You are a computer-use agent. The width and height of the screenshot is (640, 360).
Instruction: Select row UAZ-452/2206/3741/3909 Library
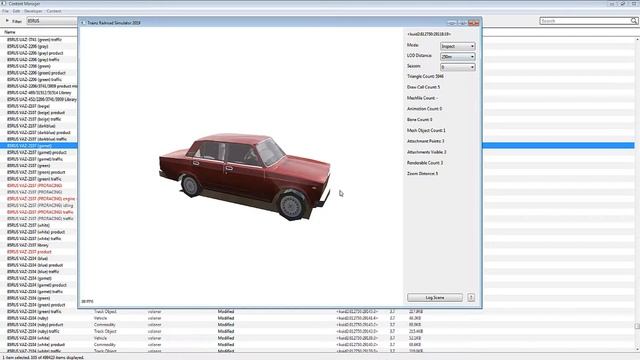[42, 99]
